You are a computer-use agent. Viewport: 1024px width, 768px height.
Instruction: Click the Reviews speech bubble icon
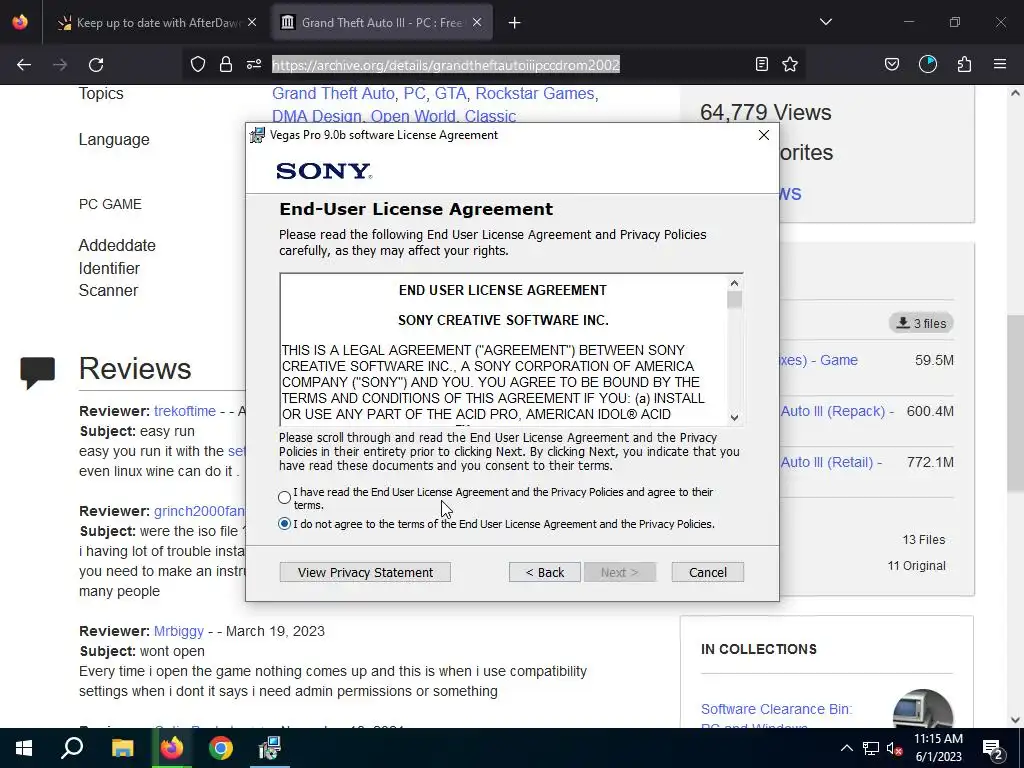click(x=37, y=372)
